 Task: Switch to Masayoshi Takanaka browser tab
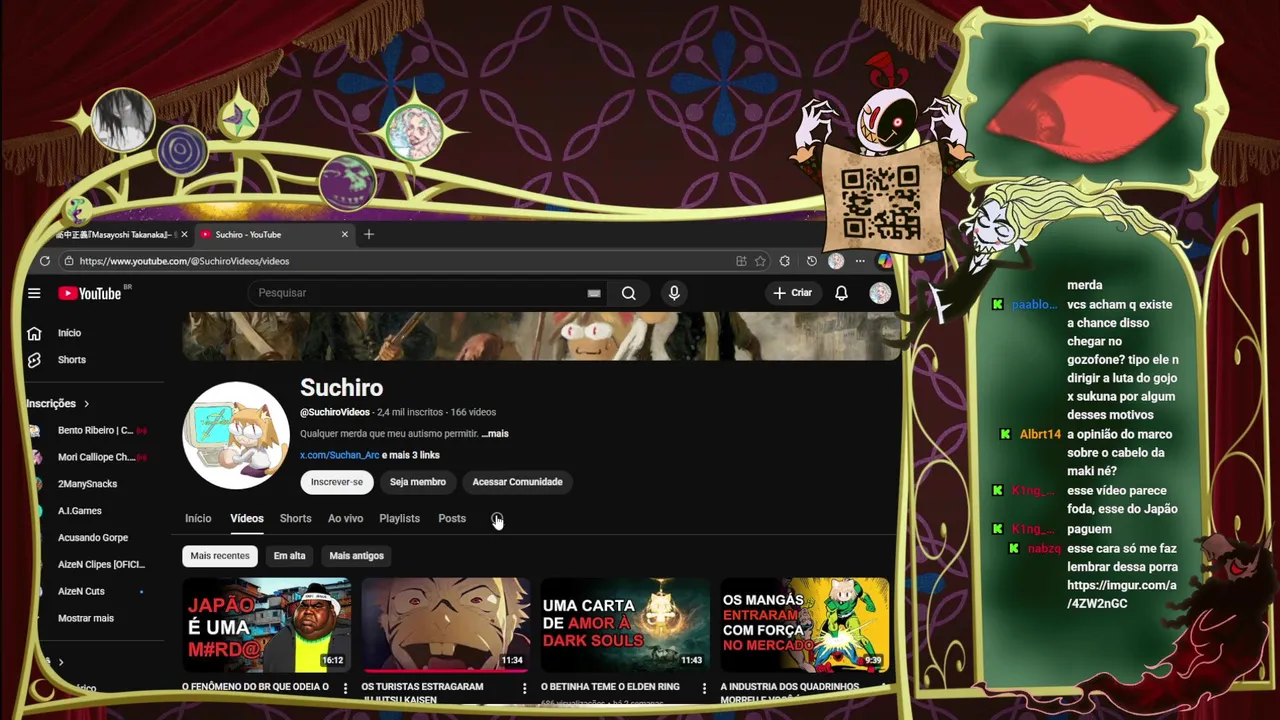tap(118, 234)
